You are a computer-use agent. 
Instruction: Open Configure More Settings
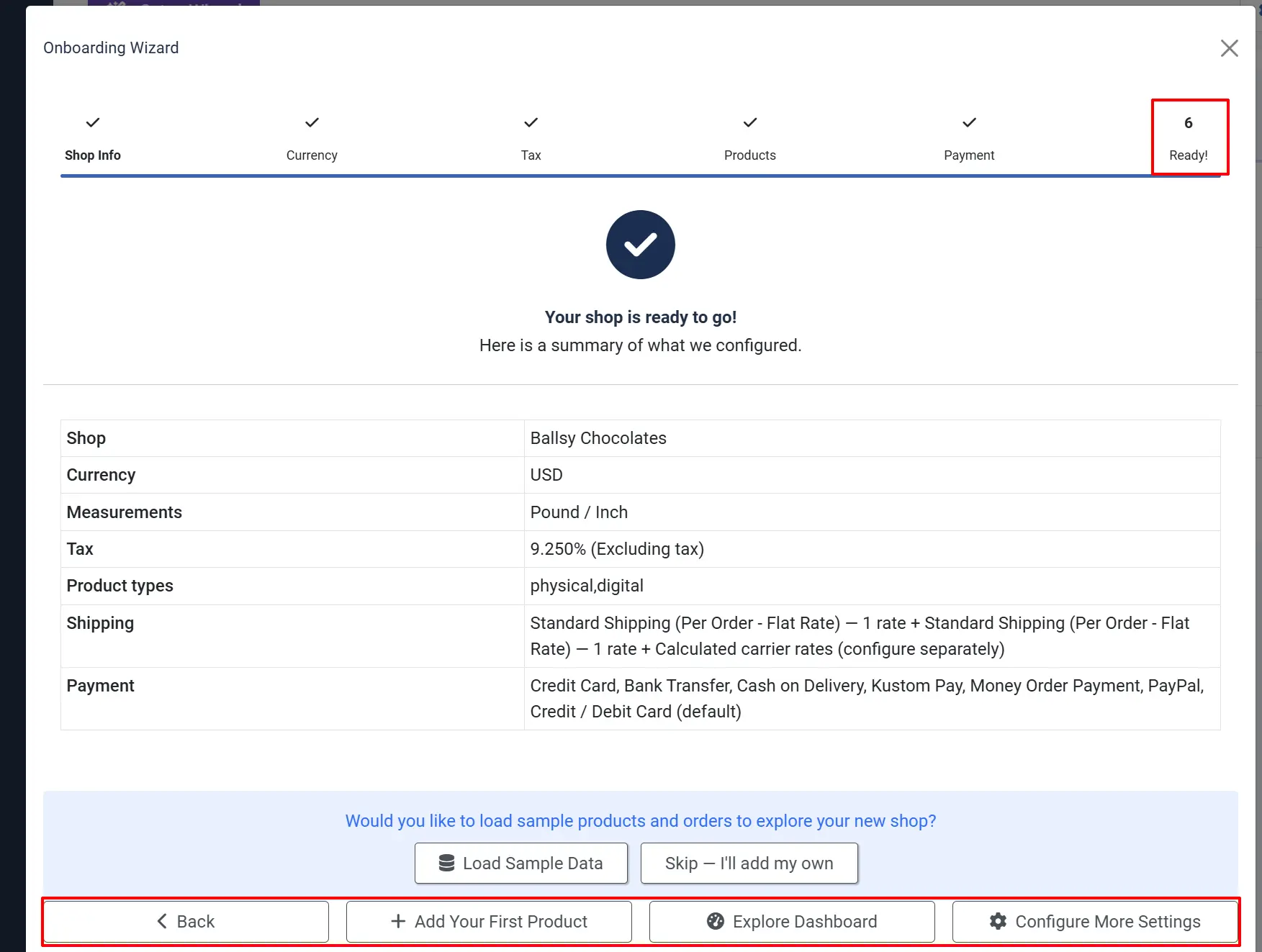click(1095, 921)
